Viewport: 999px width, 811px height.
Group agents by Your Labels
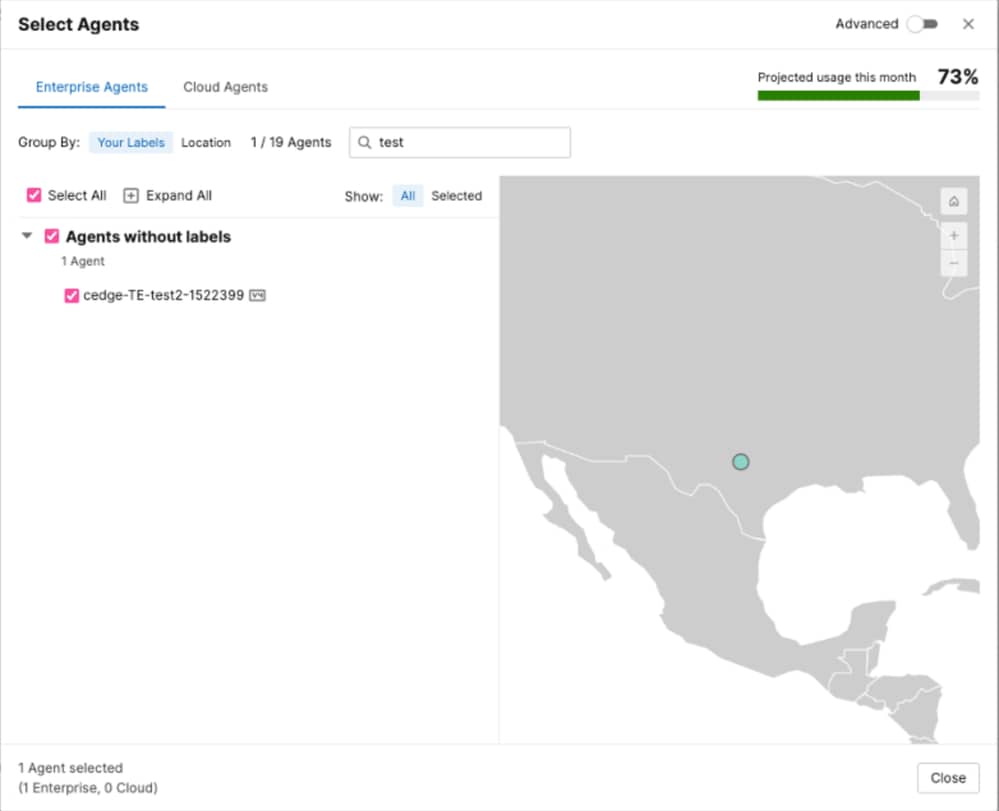(131, 143)
